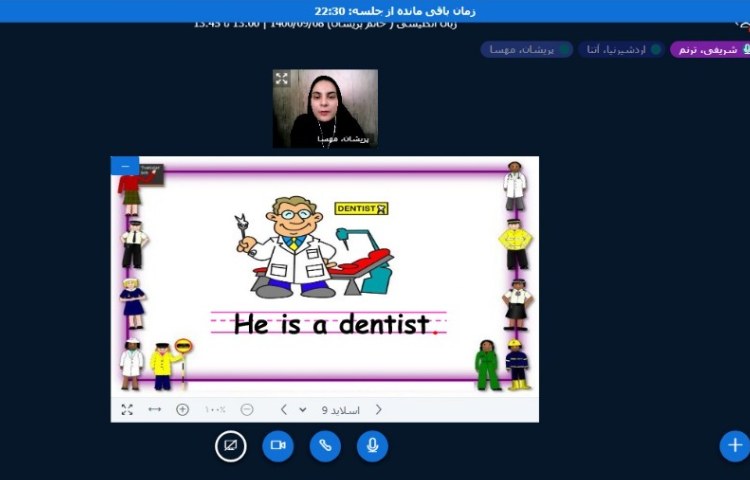Image resolution: width=750 pixels, height=480 pixels.
Task: Zoom in on the slide
Action: coord(182,409)
